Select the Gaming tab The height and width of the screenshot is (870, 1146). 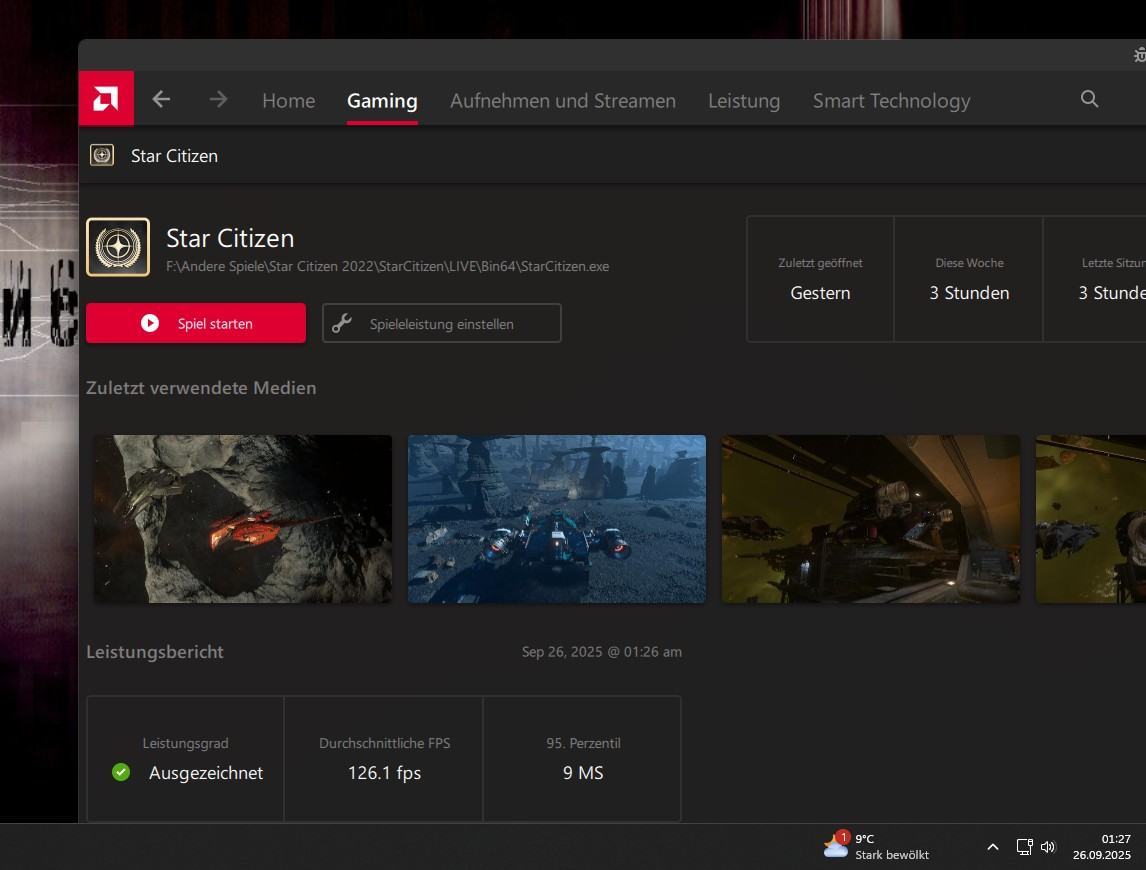coord(382,100)
